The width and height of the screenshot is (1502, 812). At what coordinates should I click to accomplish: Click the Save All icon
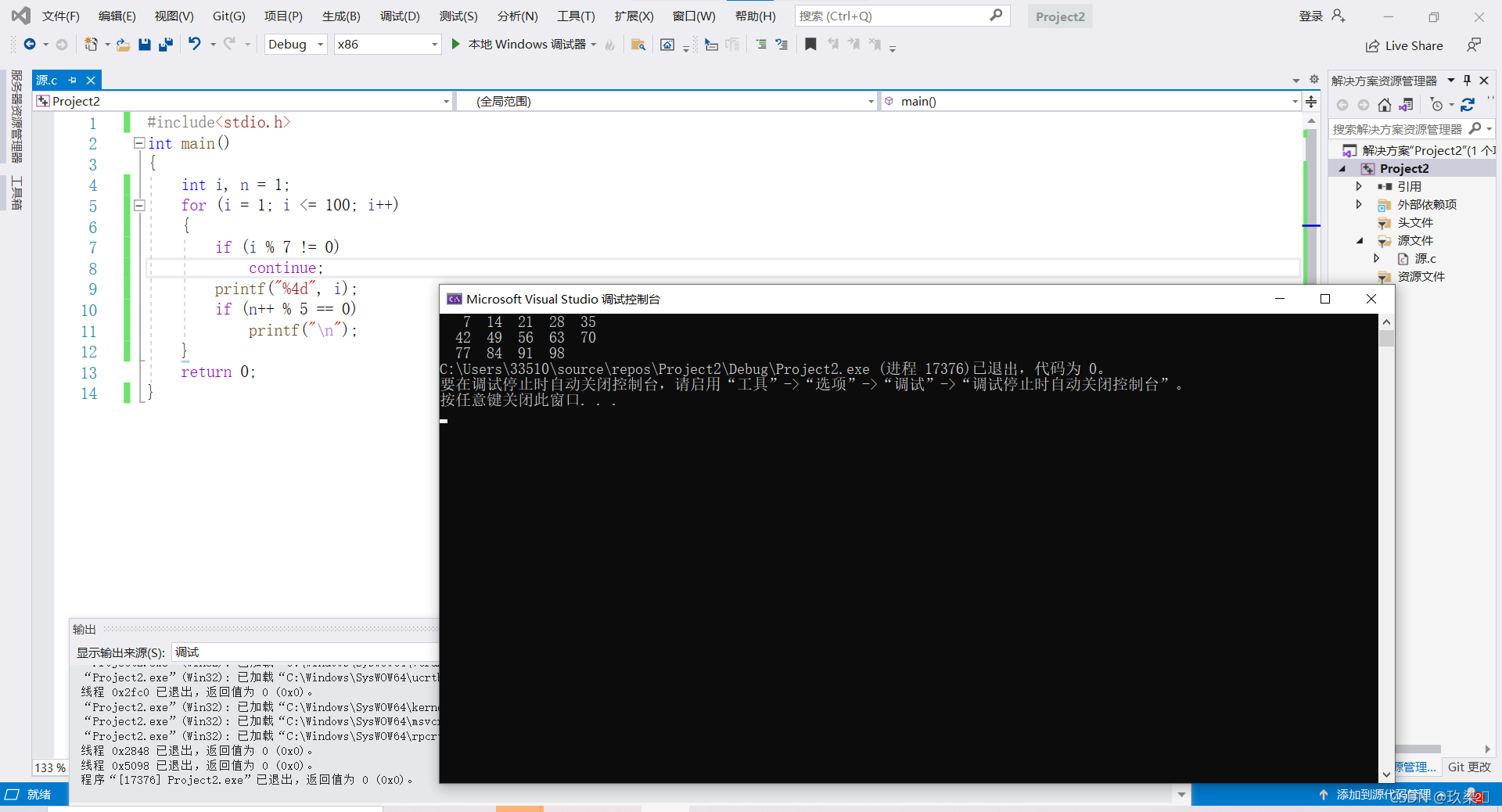(166, 45)
